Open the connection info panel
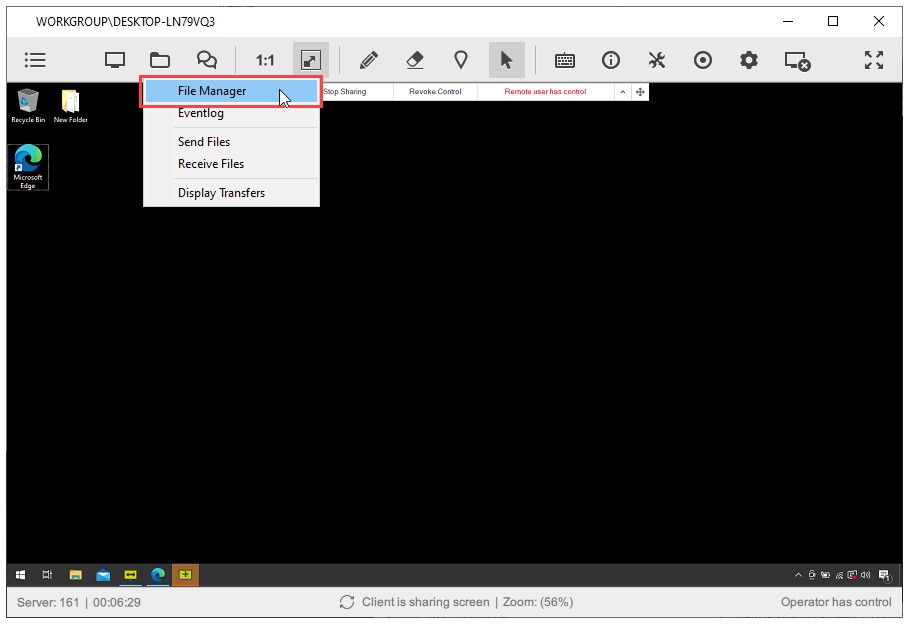This screenshot has width=910, height=624. coord(611,60)
